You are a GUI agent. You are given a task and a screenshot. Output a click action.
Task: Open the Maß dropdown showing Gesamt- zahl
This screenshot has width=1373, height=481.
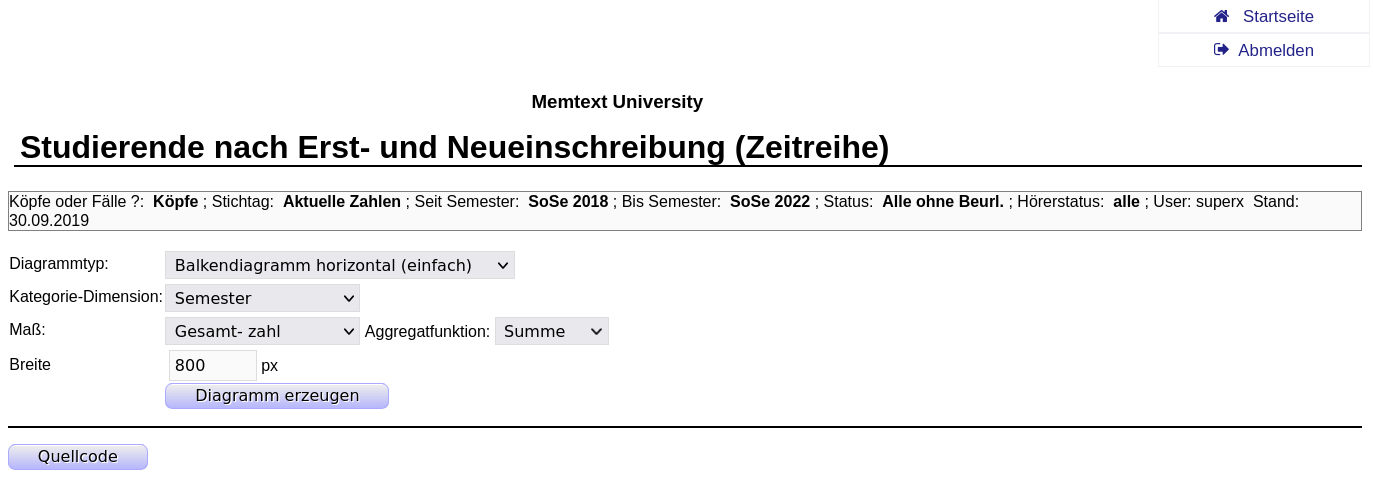coord(262,331)
